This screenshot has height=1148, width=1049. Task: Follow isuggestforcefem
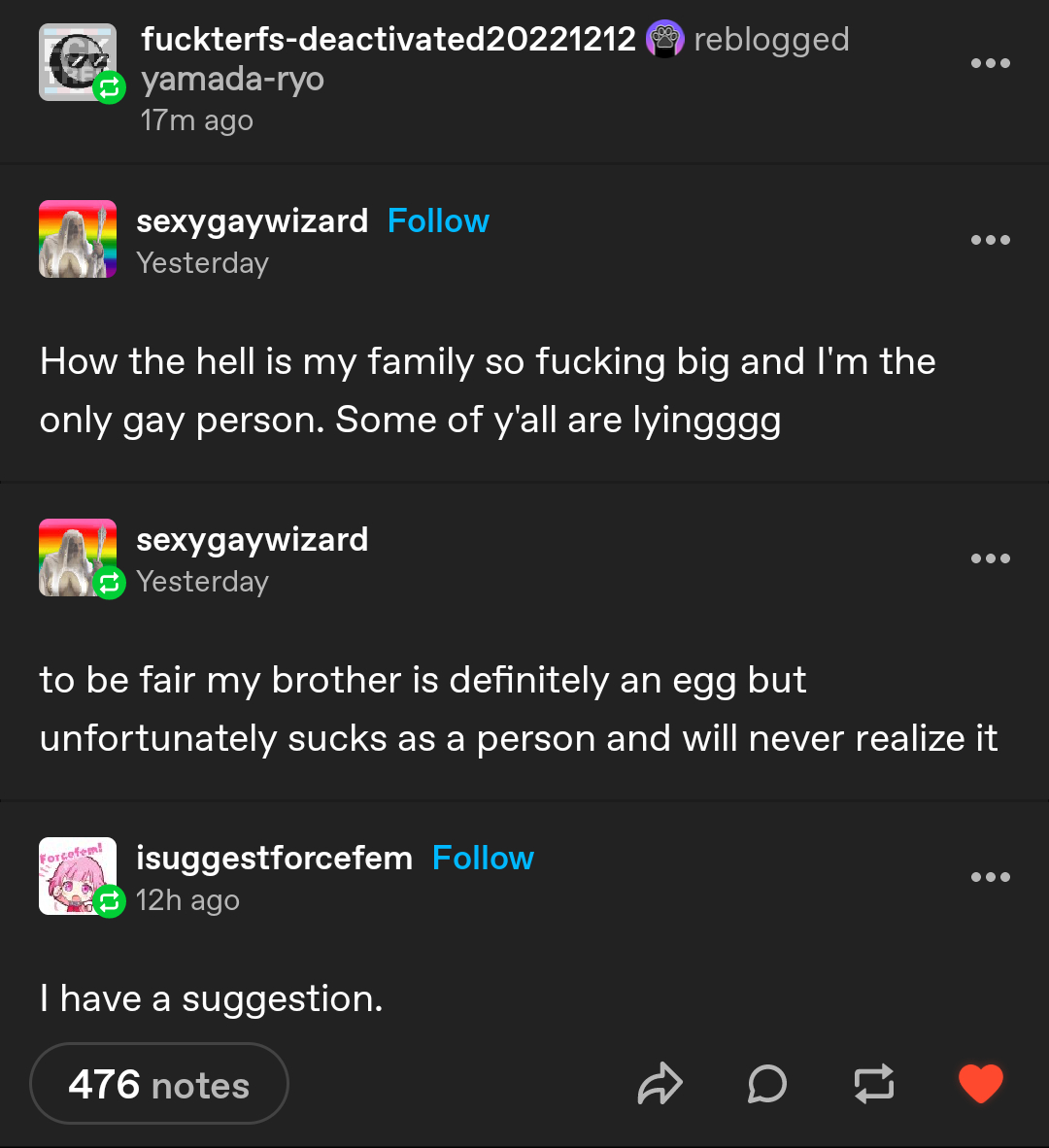point(483,859)
